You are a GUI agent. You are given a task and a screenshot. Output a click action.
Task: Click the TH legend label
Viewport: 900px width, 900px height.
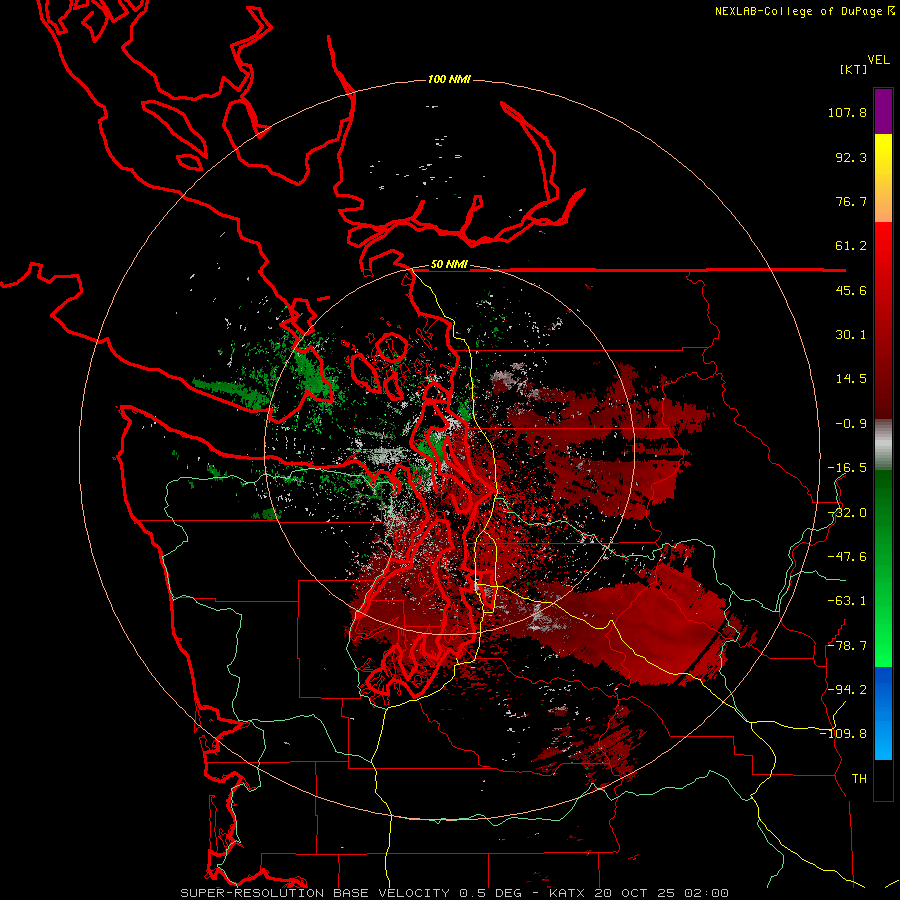859,779
